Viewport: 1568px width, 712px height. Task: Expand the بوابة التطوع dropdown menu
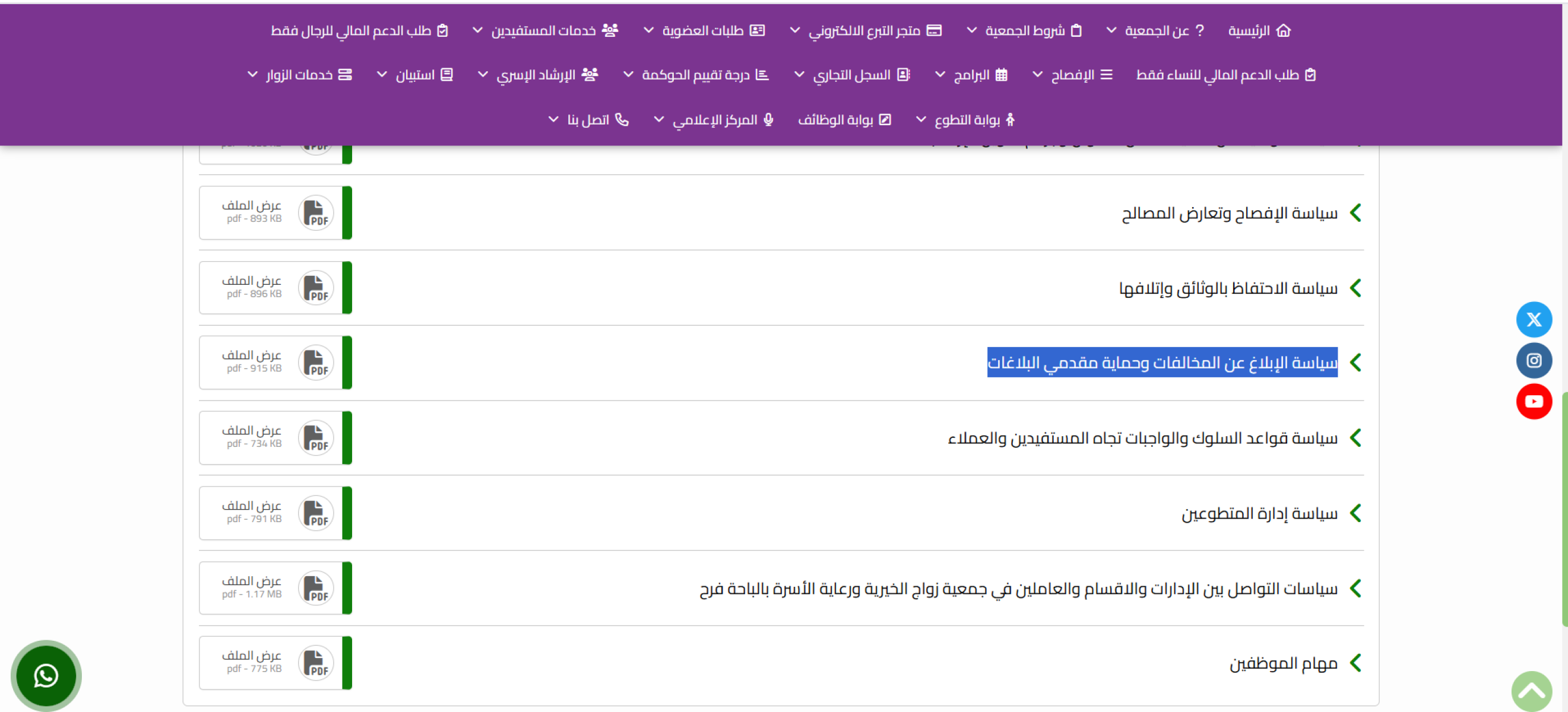tap(921, 119)
